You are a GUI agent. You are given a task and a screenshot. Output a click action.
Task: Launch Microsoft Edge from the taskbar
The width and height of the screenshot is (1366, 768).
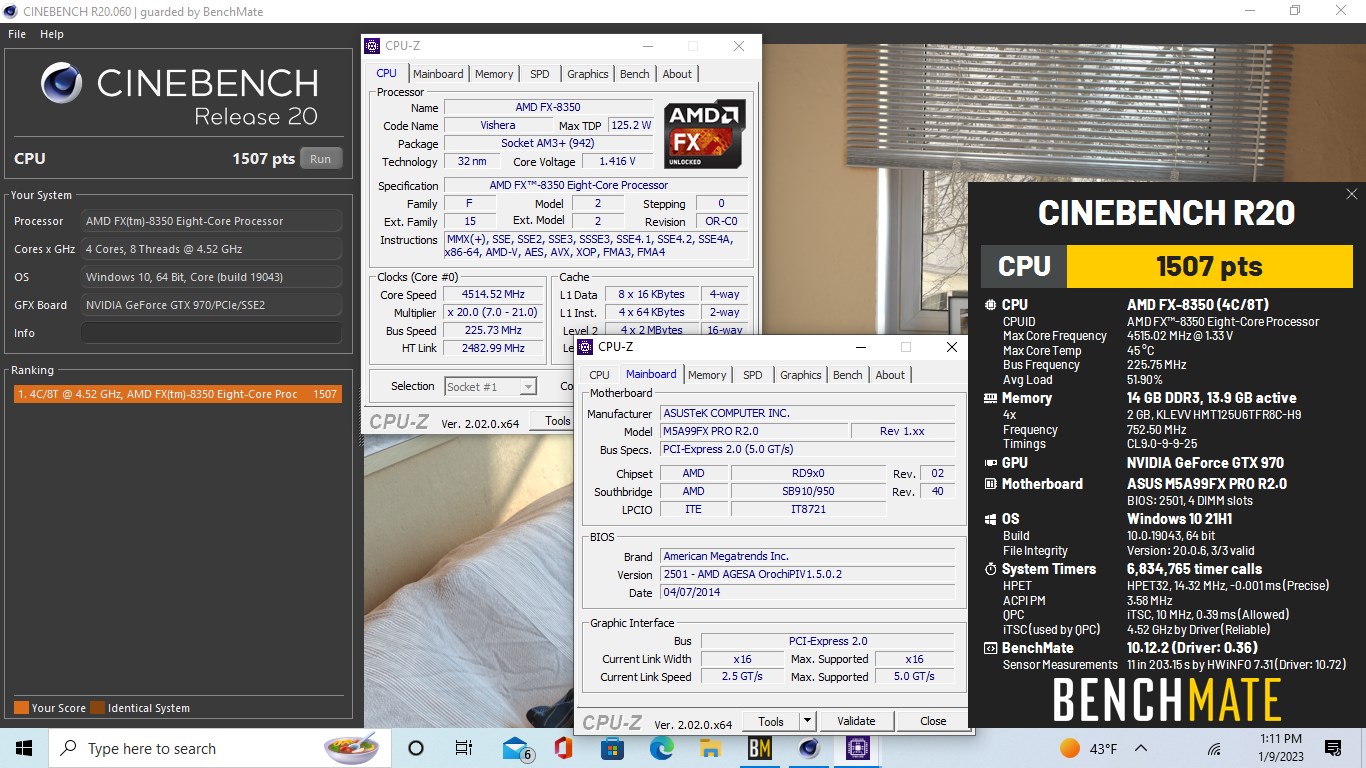[661, 748]
